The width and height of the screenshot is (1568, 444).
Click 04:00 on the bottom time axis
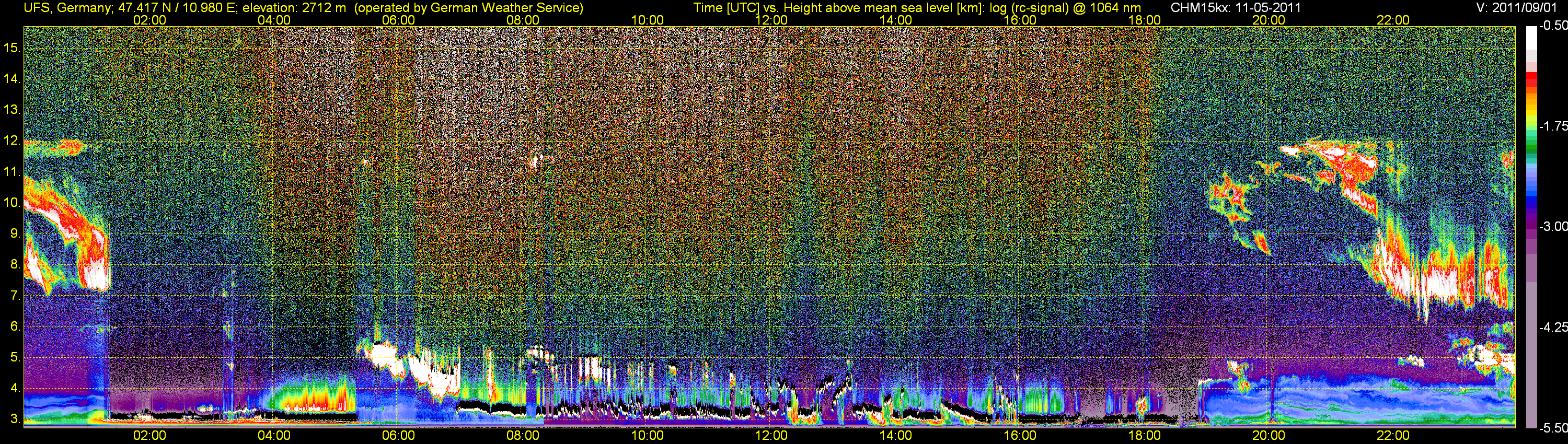pos(274,436)
